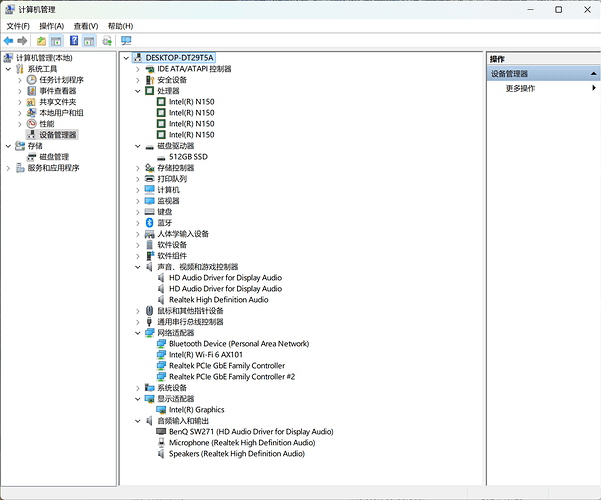This screenshot has width=601, height=500.
Task: Click 更多操作 in the Actions pane
Action: [x=521, y=89]
